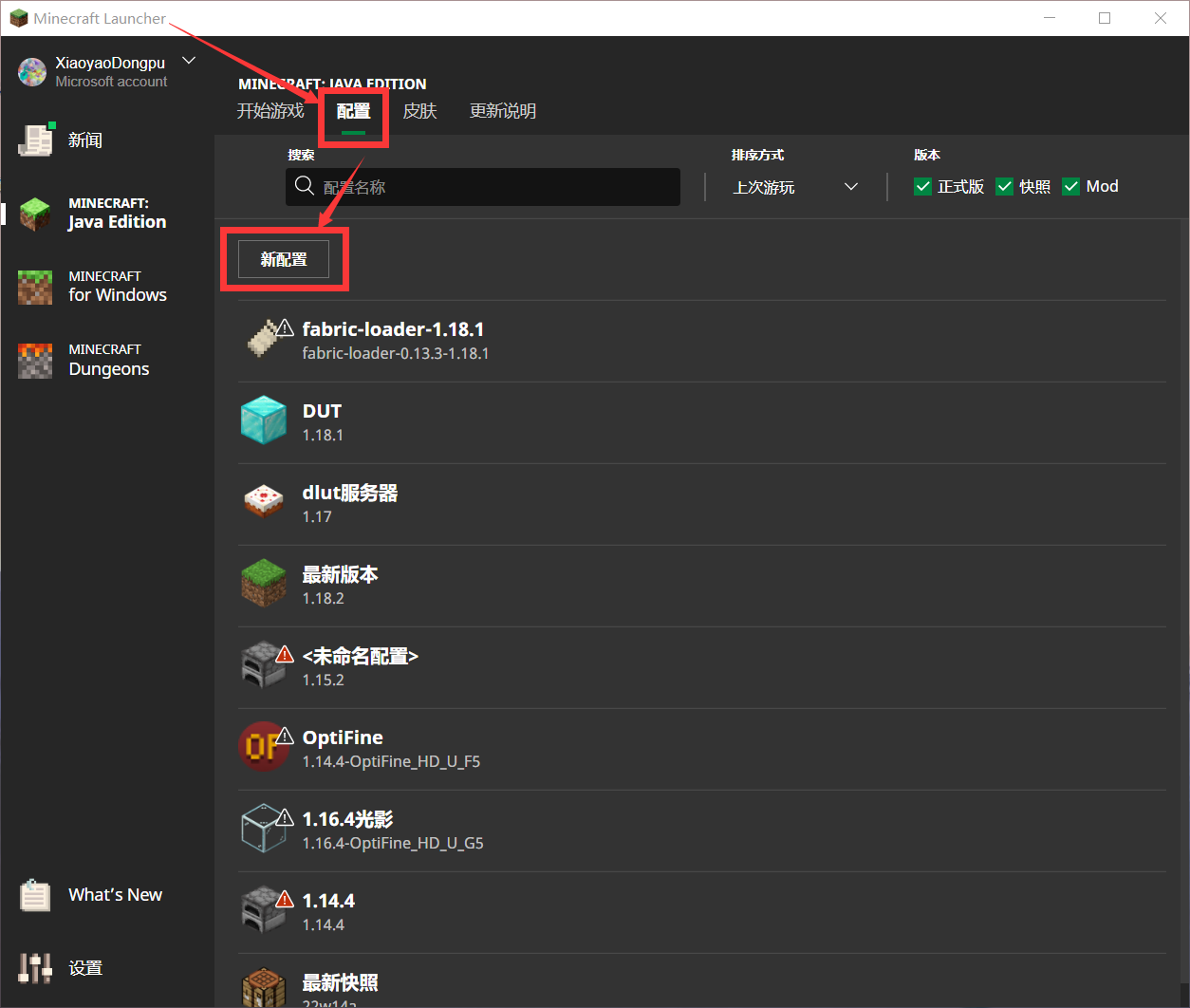Viewport: 1190px width, 1008px height.
Task: Select the fabric-loader-1.18.1 profile entry
Action: click(x=393, y=340)
